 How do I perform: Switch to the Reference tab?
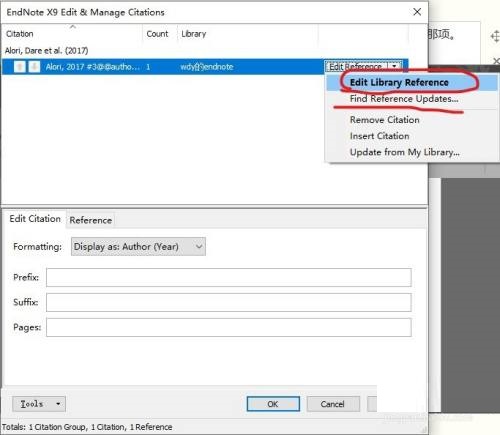(90, 220)
